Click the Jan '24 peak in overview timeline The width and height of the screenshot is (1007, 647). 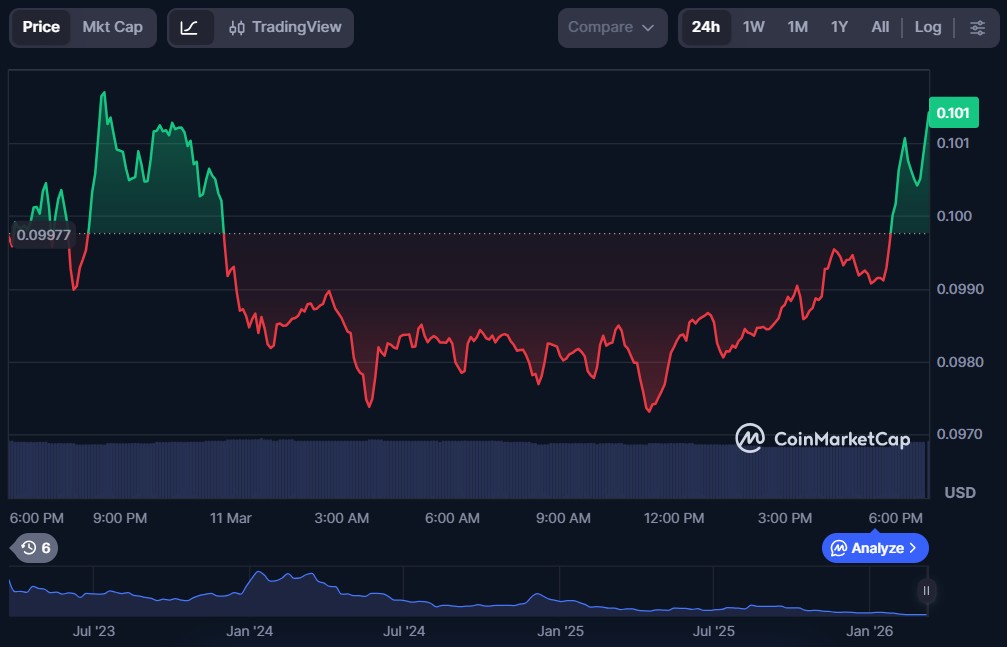click(260, 575)
